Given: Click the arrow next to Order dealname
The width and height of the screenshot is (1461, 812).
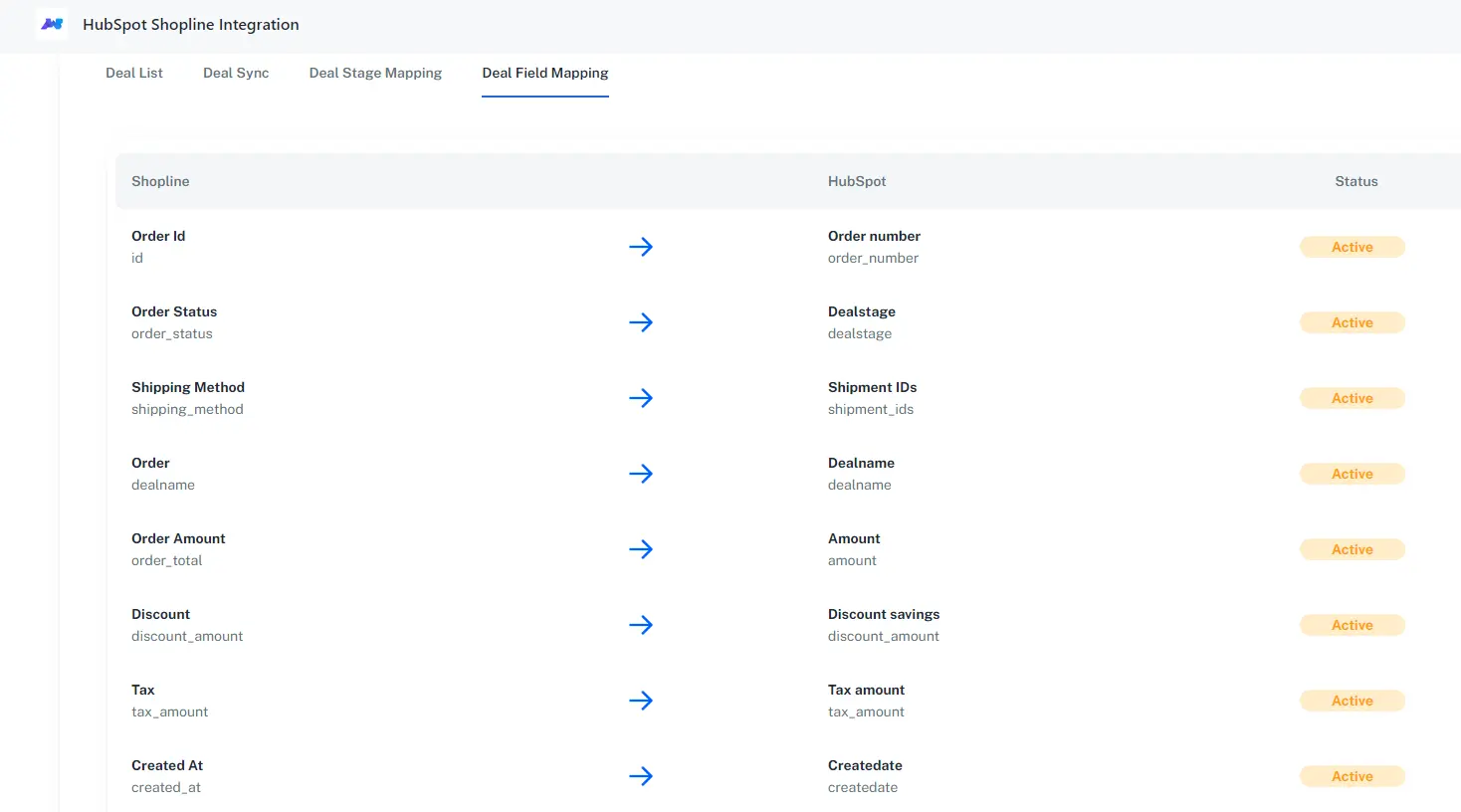Looking at the screenshot, I should tap(641, 474).
